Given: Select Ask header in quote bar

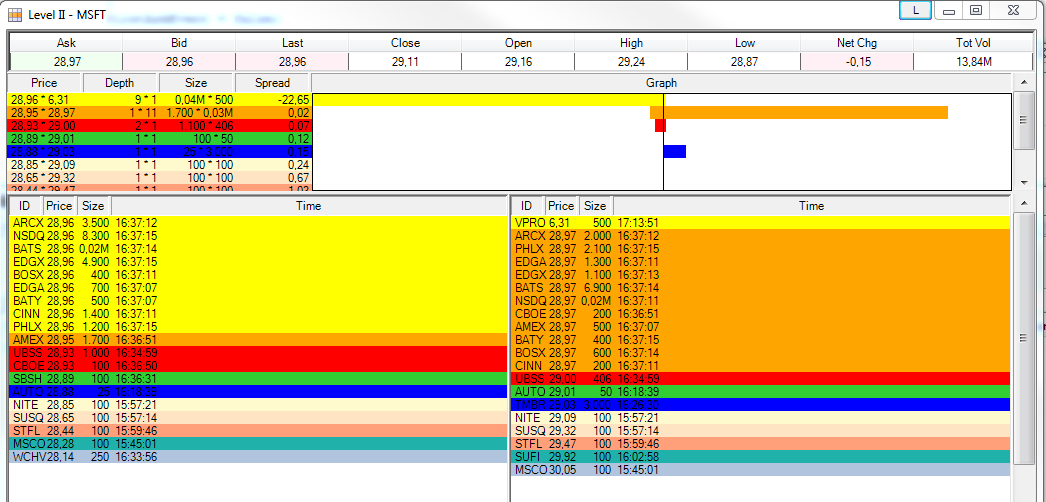Looking at the screenshot, I should [66, 43].
